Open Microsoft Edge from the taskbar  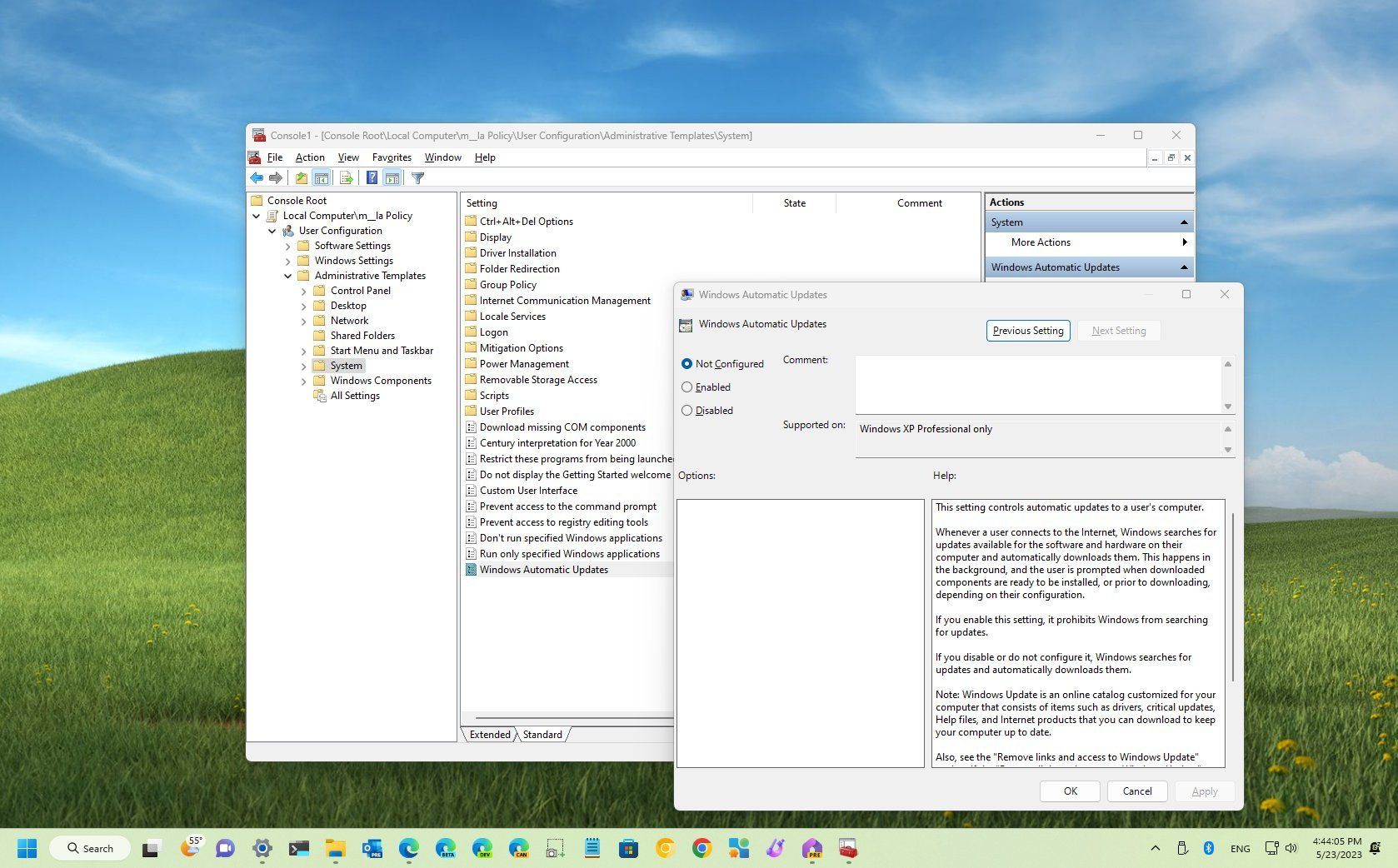407,848
